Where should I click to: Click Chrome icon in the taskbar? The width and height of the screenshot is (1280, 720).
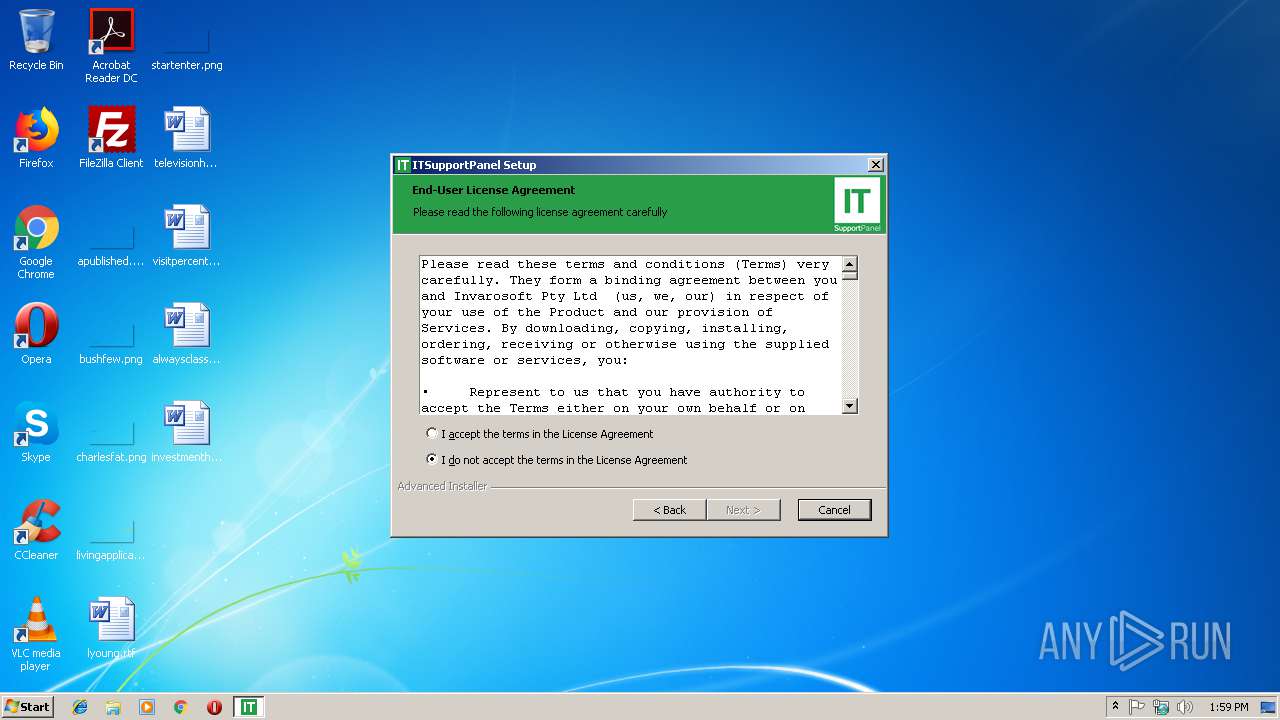(x=181, y=707)
